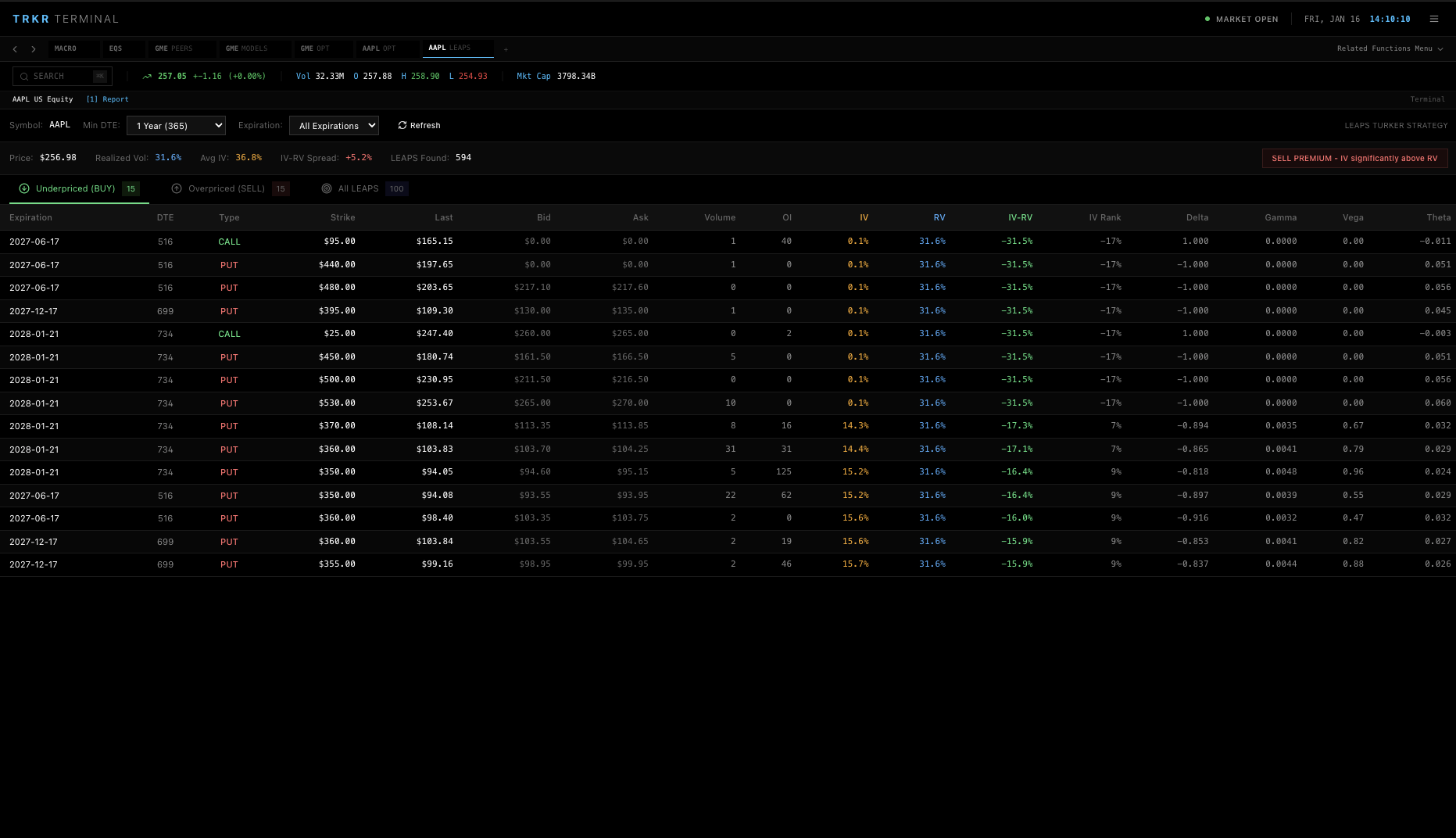Screen dimensions: 1456x838
Task: Click the forward navigation arrow
Action: click(34, 48)
